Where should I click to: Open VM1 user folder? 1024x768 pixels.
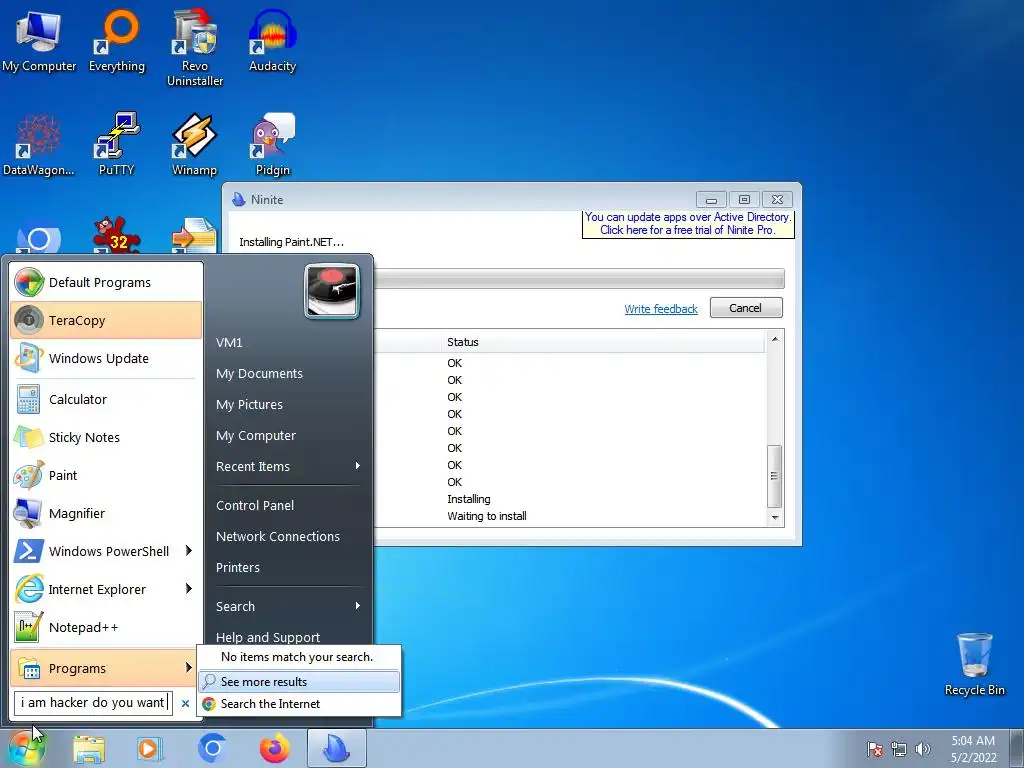[288, 342]
